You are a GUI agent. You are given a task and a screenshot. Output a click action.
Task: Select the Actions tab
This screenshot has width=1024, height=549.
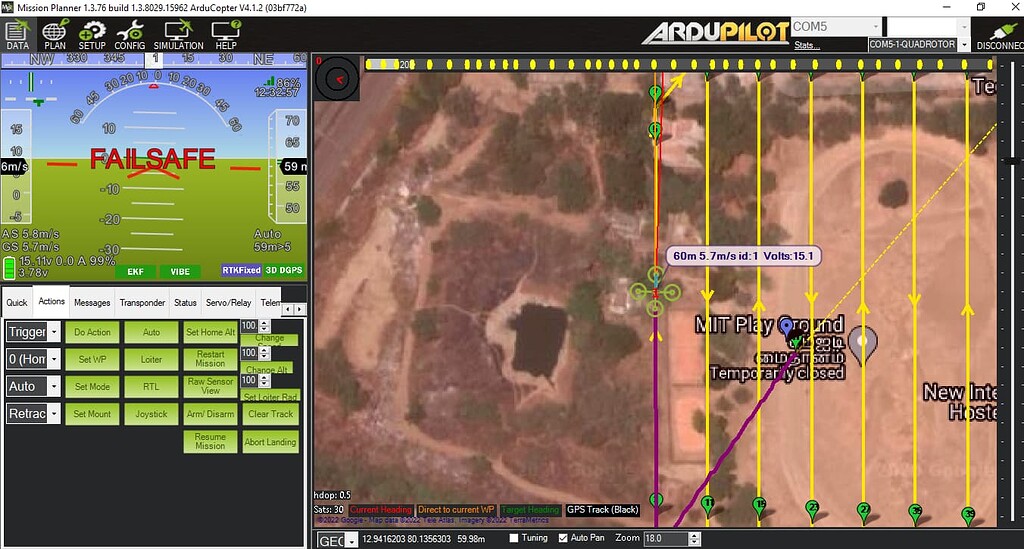(x=52, y=301)
